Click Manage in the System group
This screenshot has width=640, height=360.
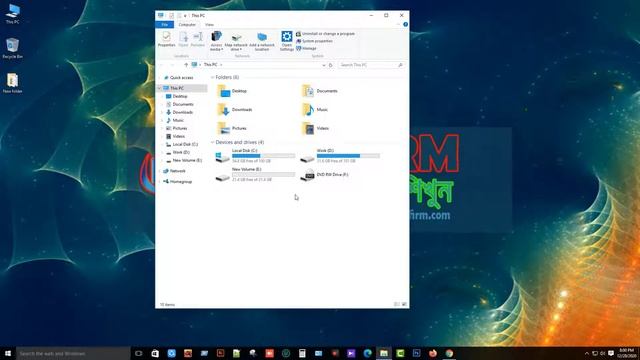306,49
